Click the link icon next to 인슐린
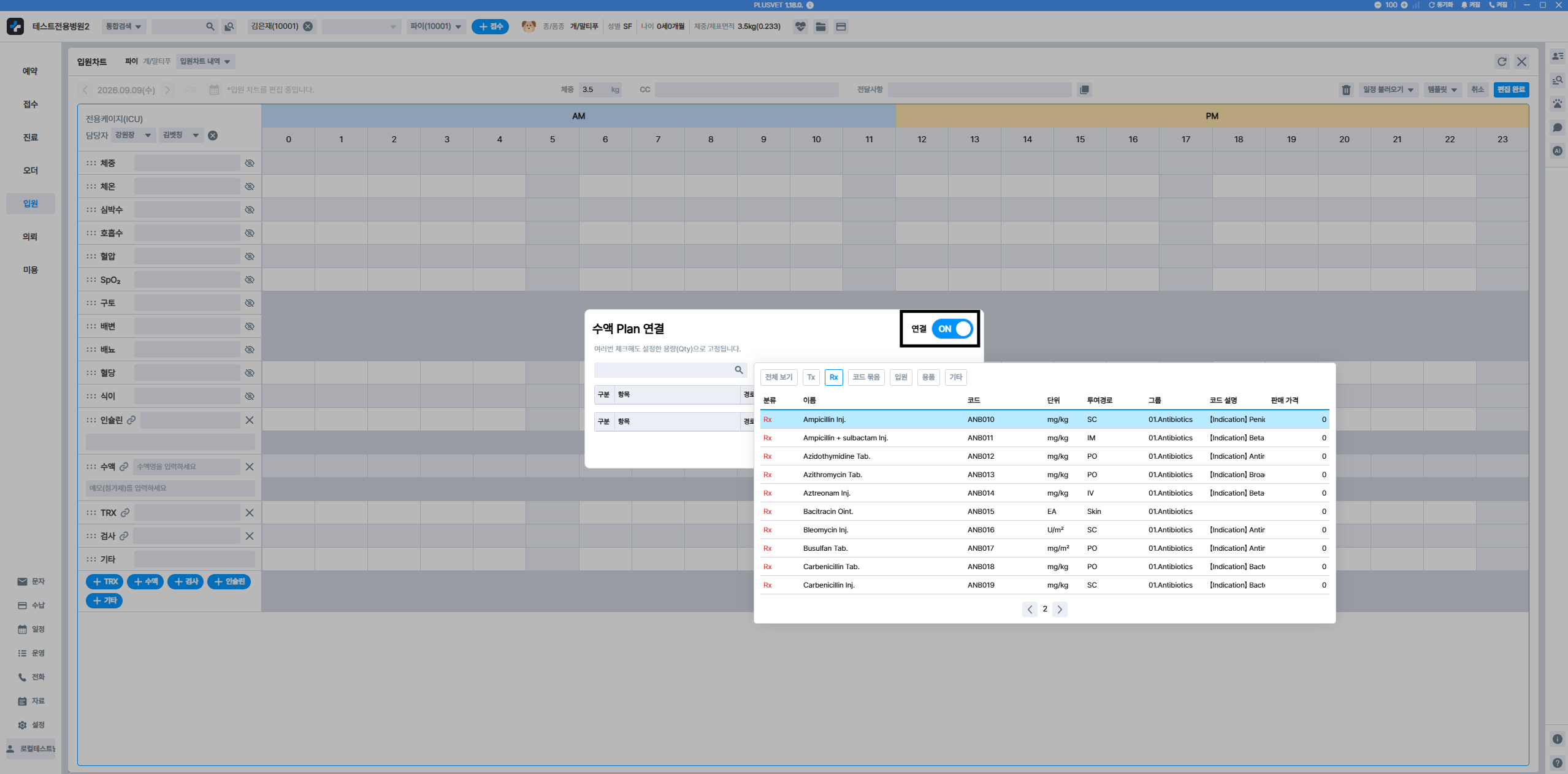Screen dimensions: 1568x774 [131, 420]
